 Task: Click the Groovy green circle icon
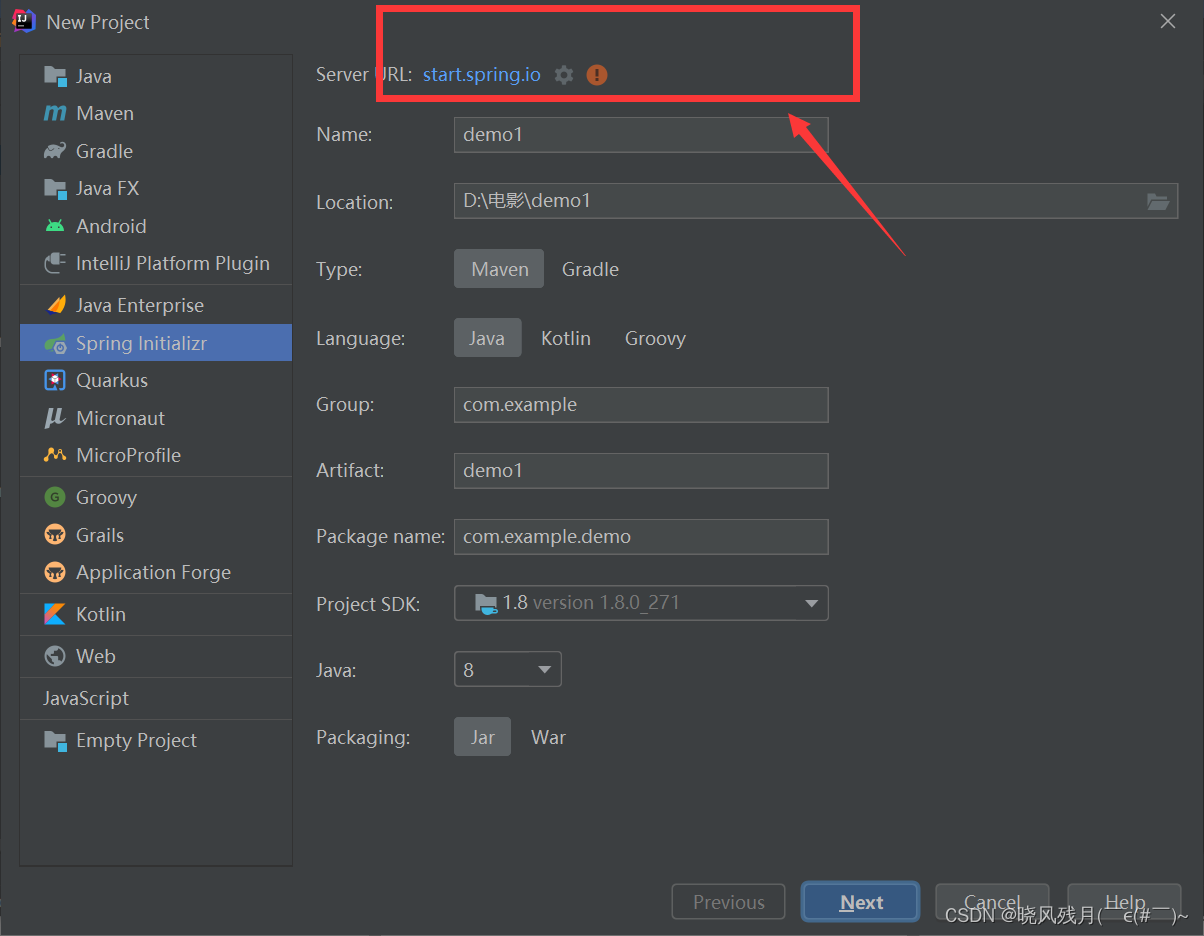(55, 497)
